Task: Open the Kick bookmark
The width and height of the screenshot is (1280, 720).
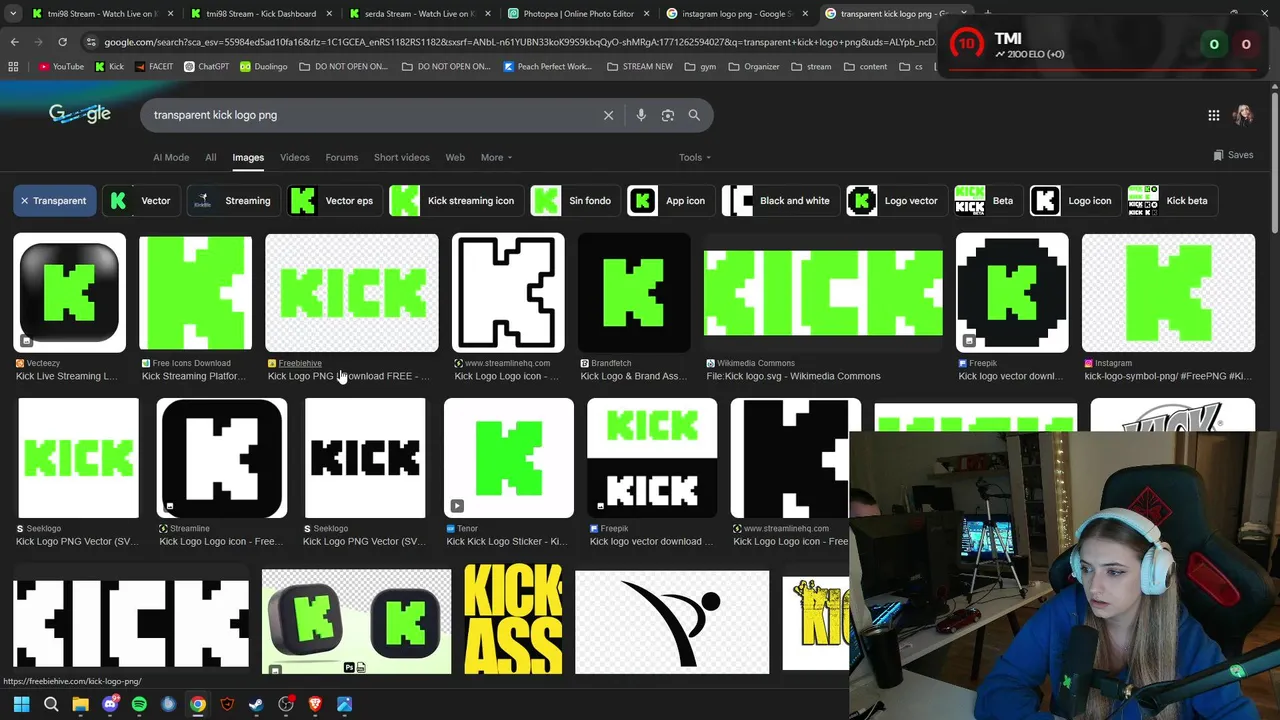Action: coord(109,67)
